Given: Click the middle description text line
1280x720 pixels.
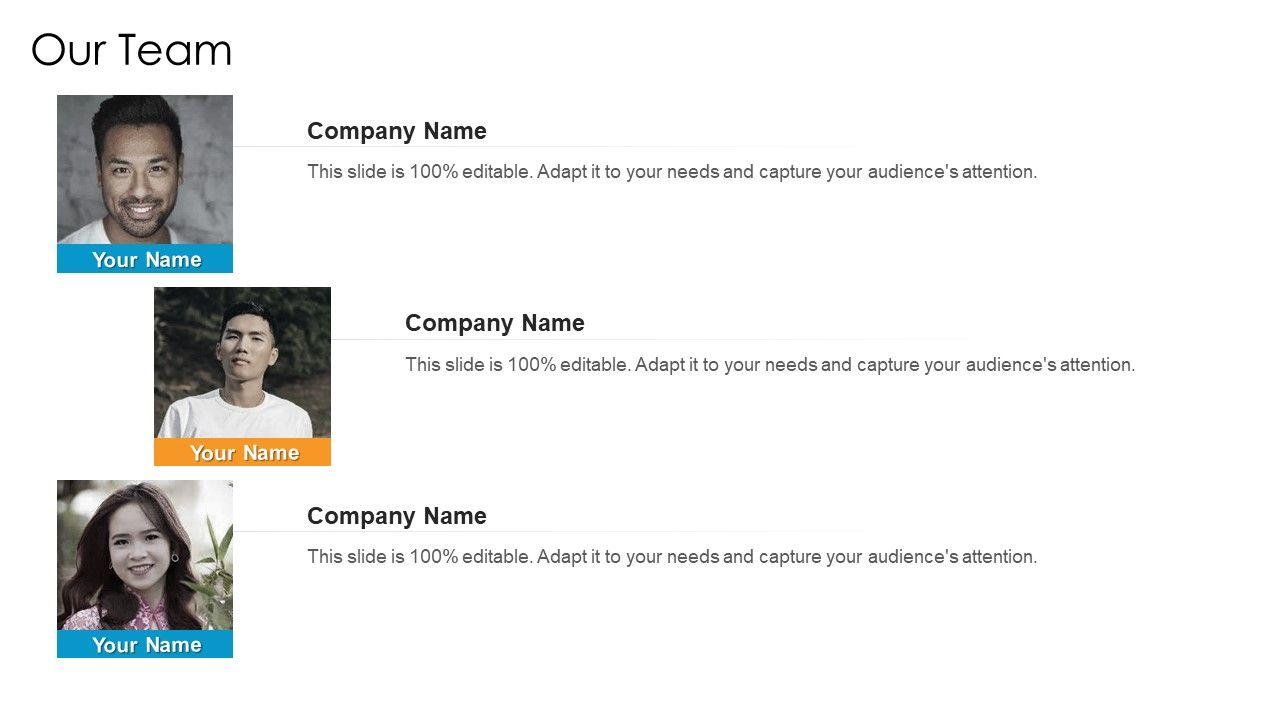Looking at the screenshot, I should click(x=770, y=365).
